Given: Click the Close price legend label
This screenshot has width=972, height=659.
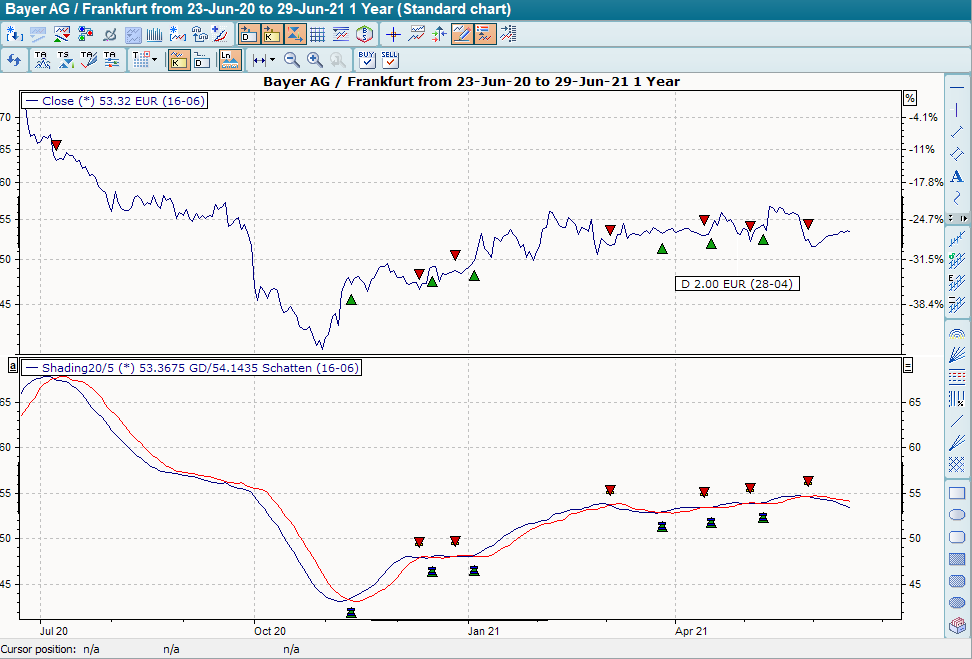Looking at the screenshot, I should pyautogui.click(x=114, y=101).
